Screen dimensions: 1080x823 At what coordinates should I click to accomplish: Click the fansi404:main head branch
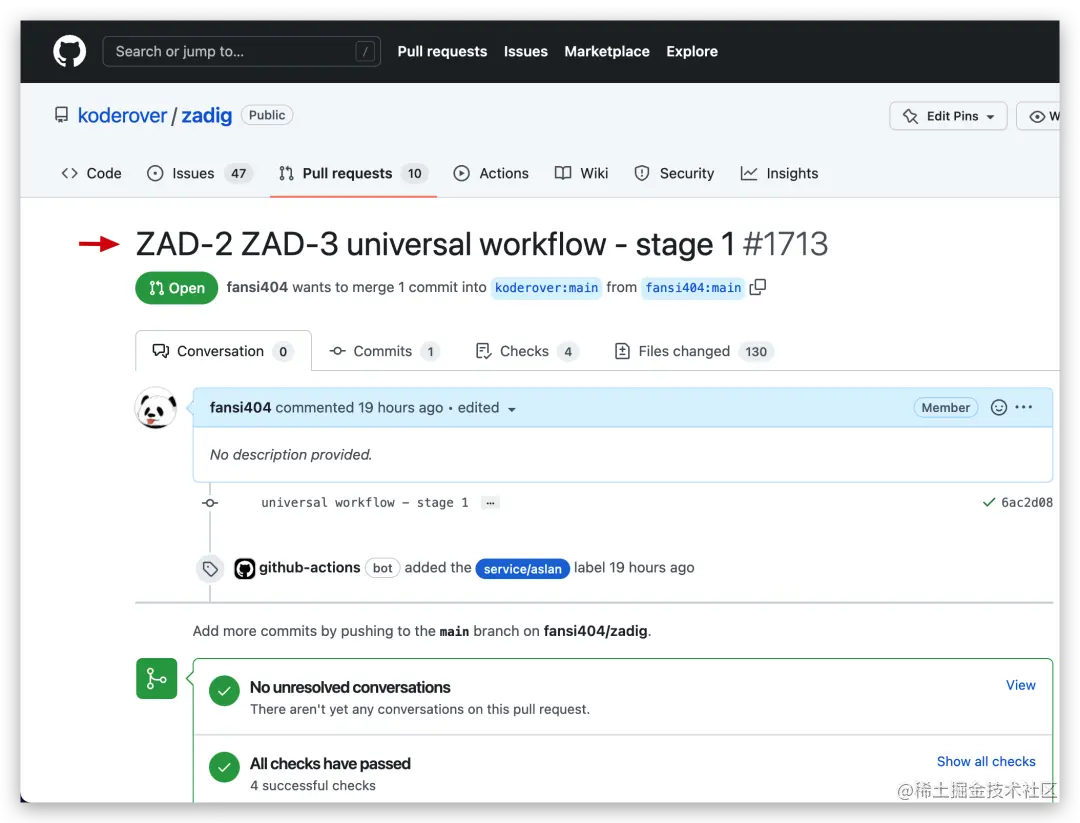(693, 288)
